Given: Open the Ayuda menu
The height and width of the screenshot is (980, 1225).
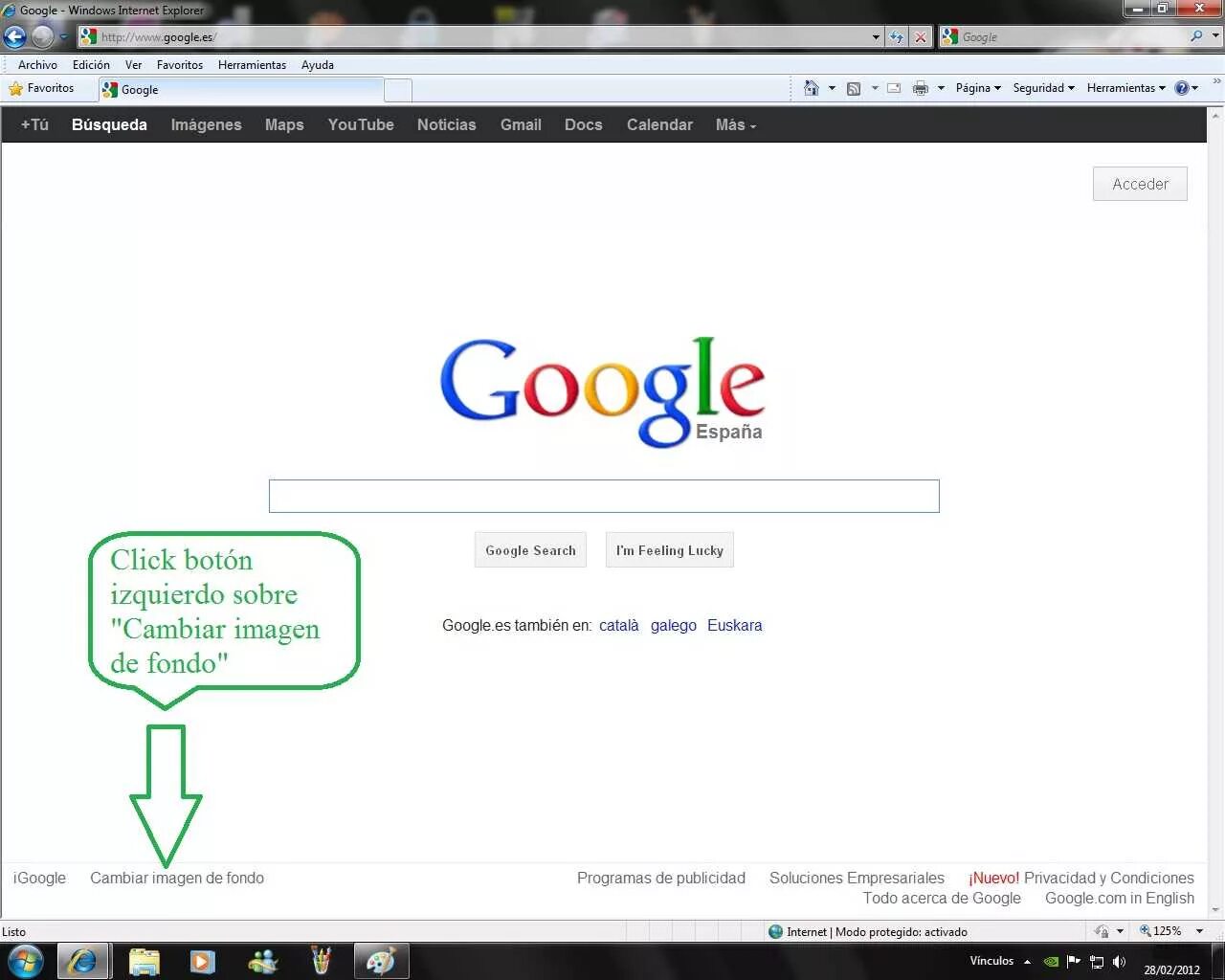Looking at the screenshot, I should click(x=318, y=65).
